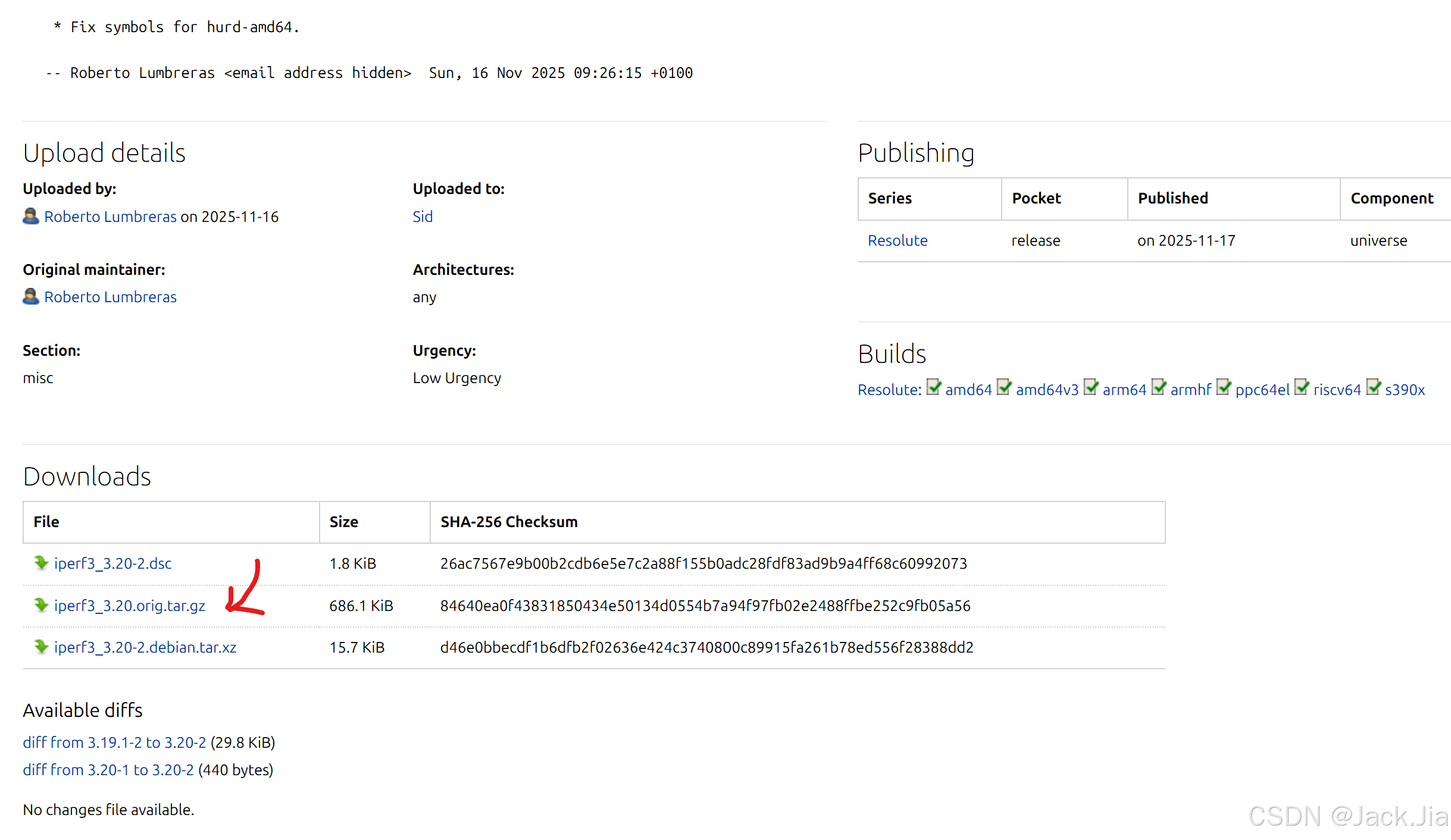The image size is (1451, 840).
Task: Open Resolute link in Builds section
Action: [x=888, y=390]
